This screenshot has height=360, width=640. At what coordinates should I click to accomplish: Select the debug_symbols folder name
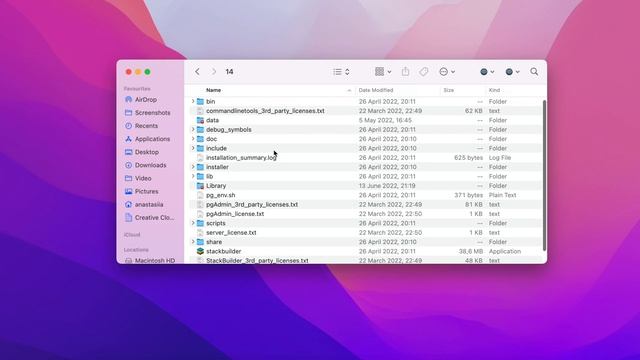(x=229, y=129)
